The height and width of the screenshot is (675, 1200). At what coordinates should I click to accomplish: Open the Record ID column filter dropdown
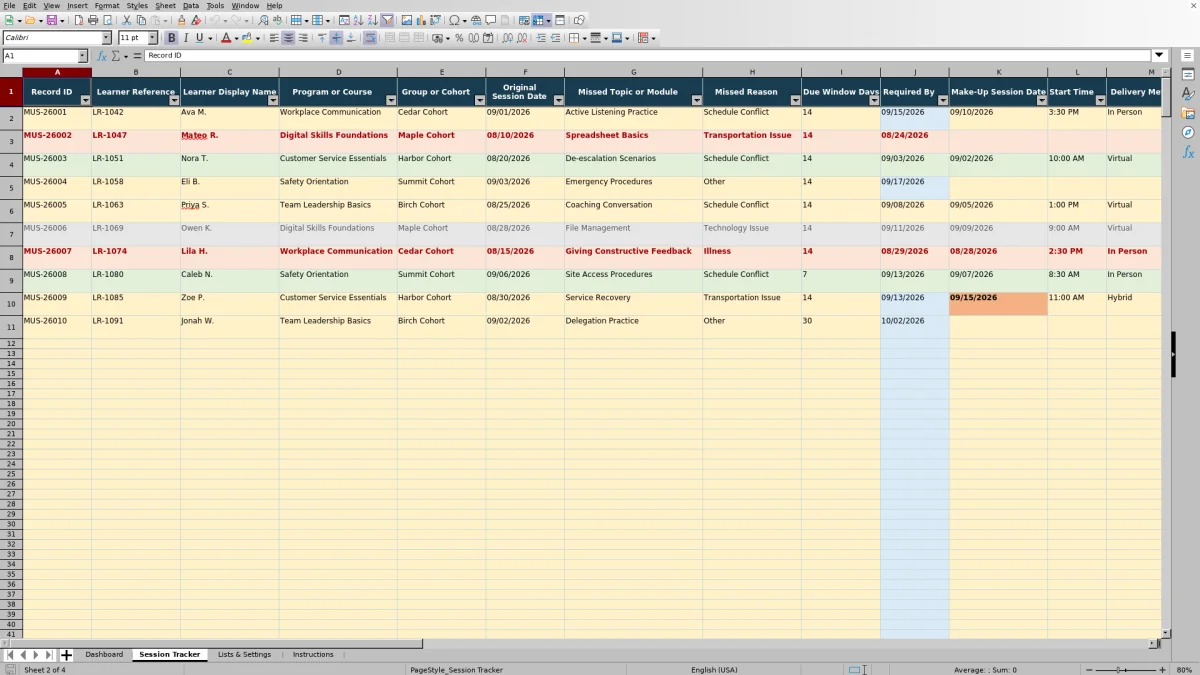pyautogui.click(x=85, y=100)
